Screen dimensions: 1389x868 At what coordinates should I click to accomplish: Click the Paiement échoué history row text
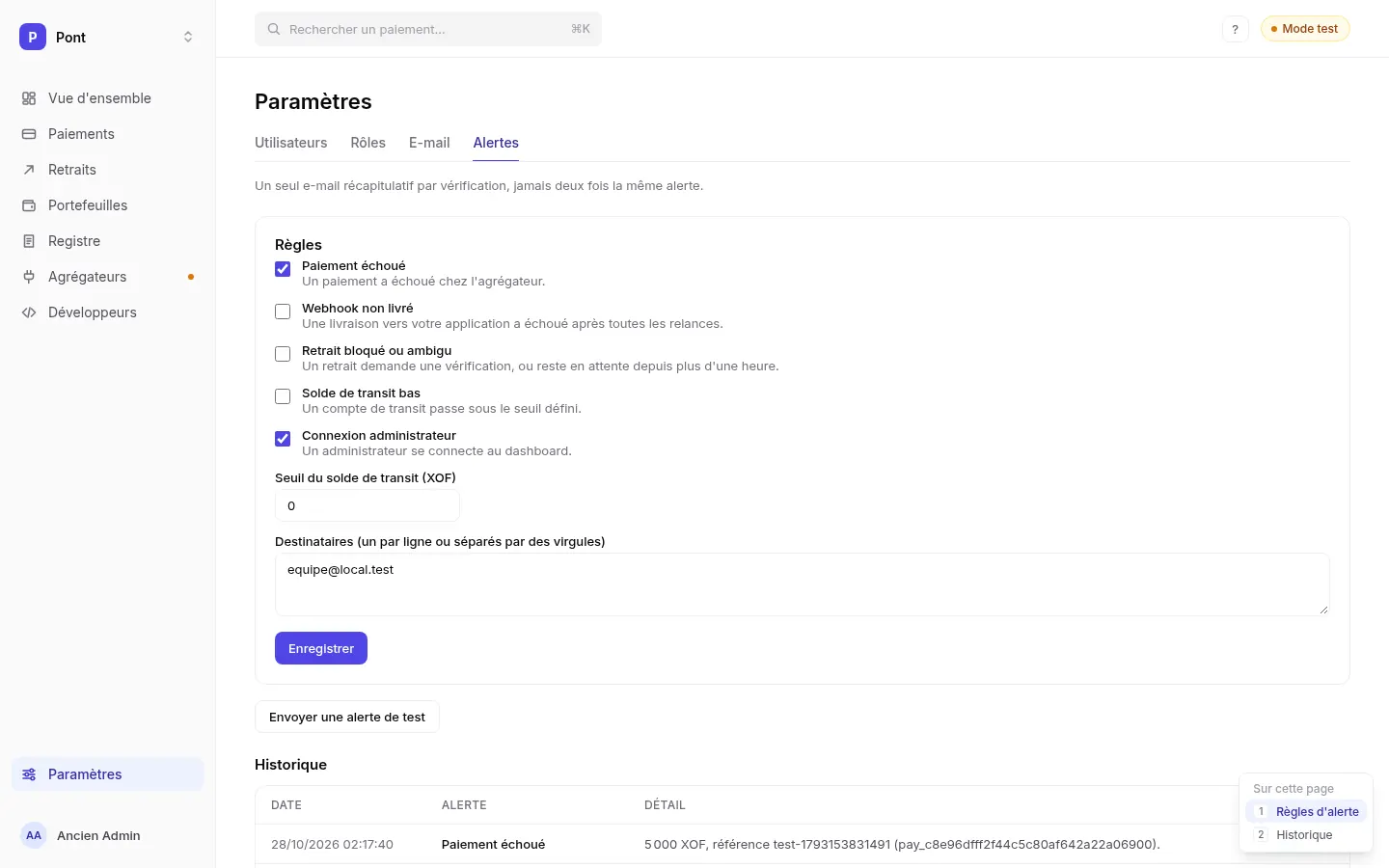pos(493,844)
